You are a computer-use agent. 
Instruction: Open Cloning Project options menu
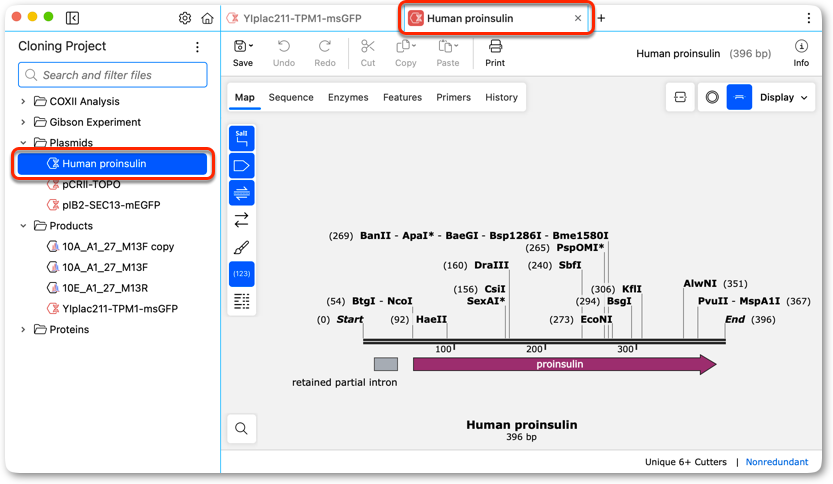tap(197, 47)
